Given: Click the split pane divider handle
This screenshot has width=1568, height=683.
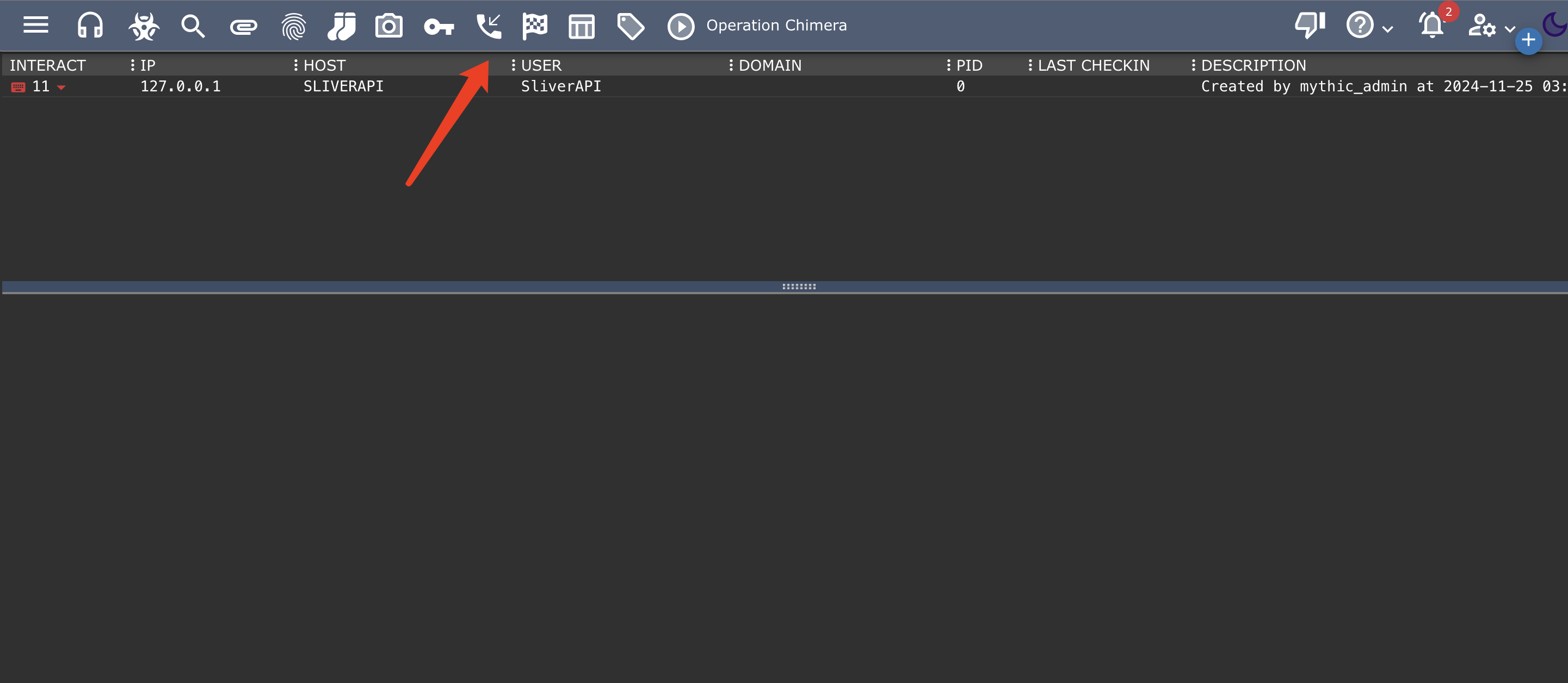Looking at the screenshot, I should pyautogui.click(x=799, y=287).
